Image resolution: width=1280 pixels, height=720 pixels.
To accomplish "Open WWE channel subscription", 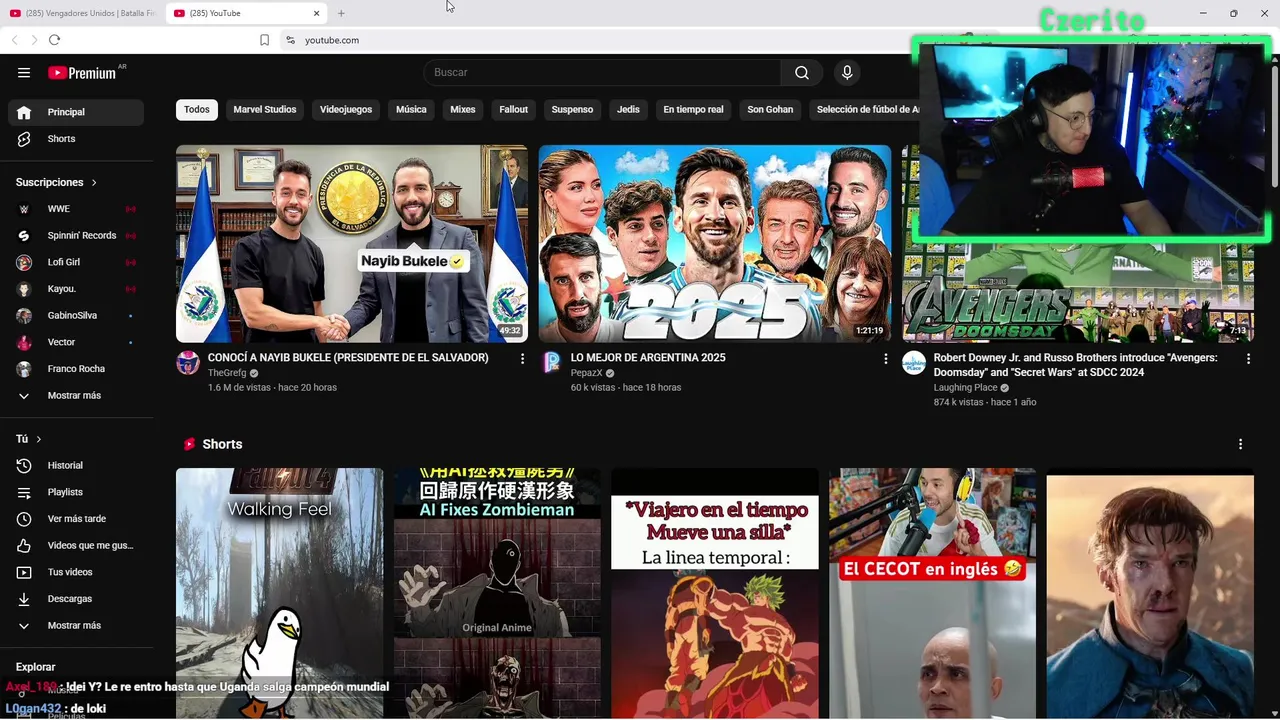I will (75, 209).
